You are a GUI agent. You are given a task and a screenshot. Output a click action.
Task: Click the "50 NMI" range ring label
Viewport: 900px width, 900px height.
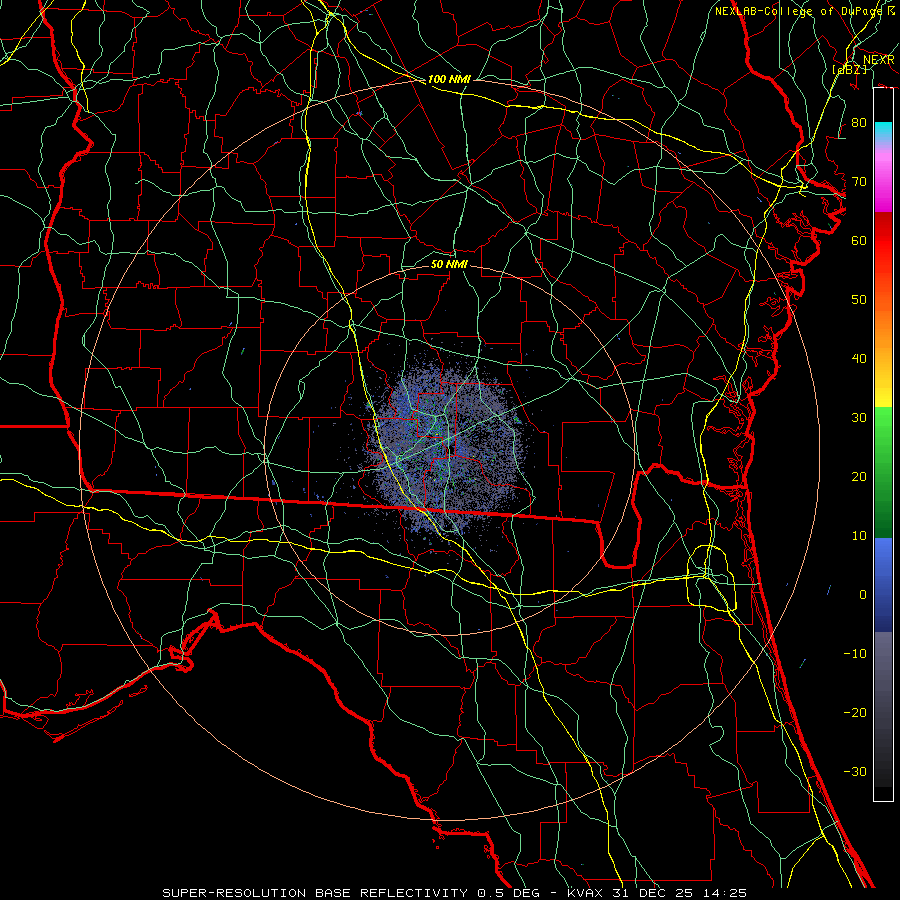pos(449,264)
